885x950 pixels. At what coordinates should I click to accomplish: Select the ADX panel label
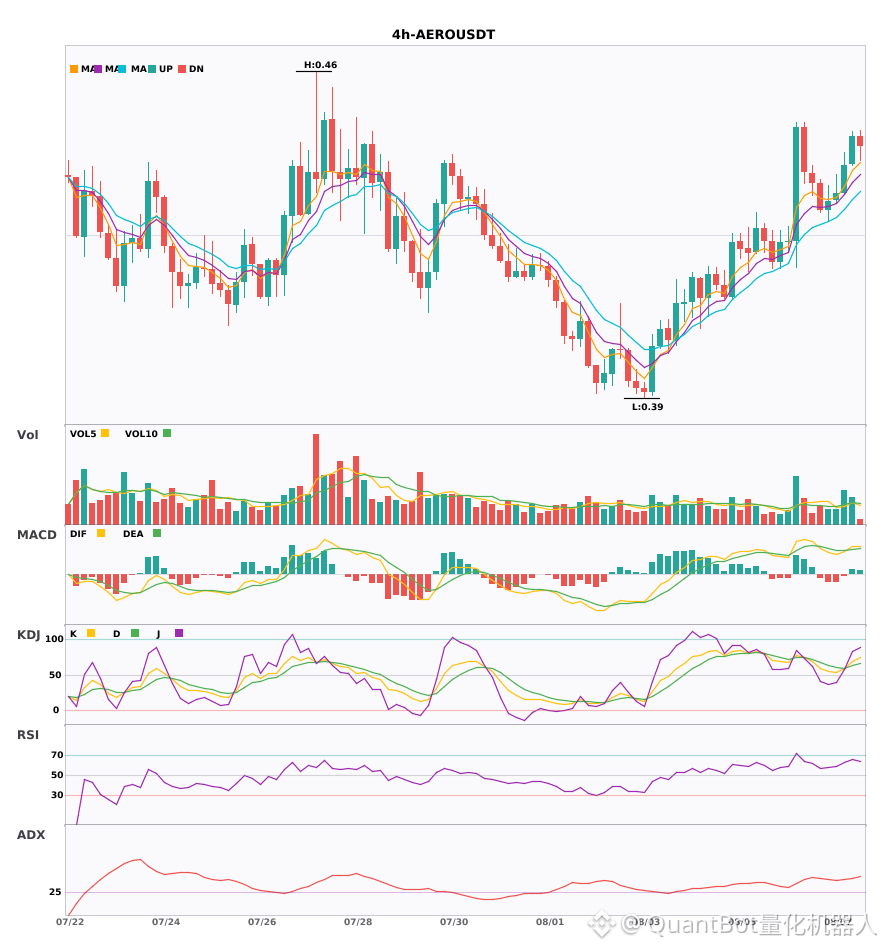pyautogui.click(x=31, y=835)
